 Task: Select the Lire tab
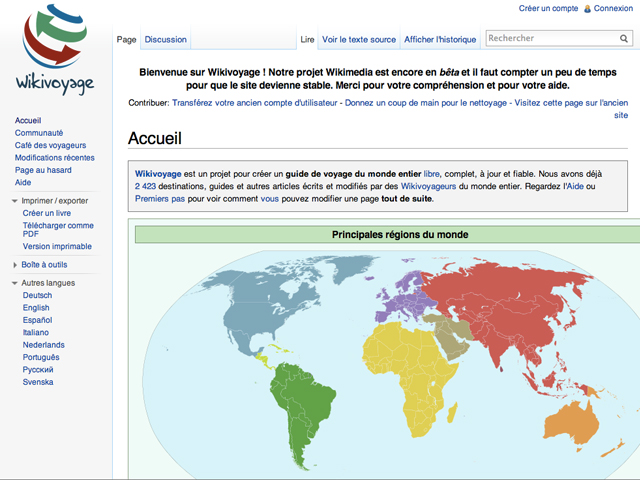point(307,40)
